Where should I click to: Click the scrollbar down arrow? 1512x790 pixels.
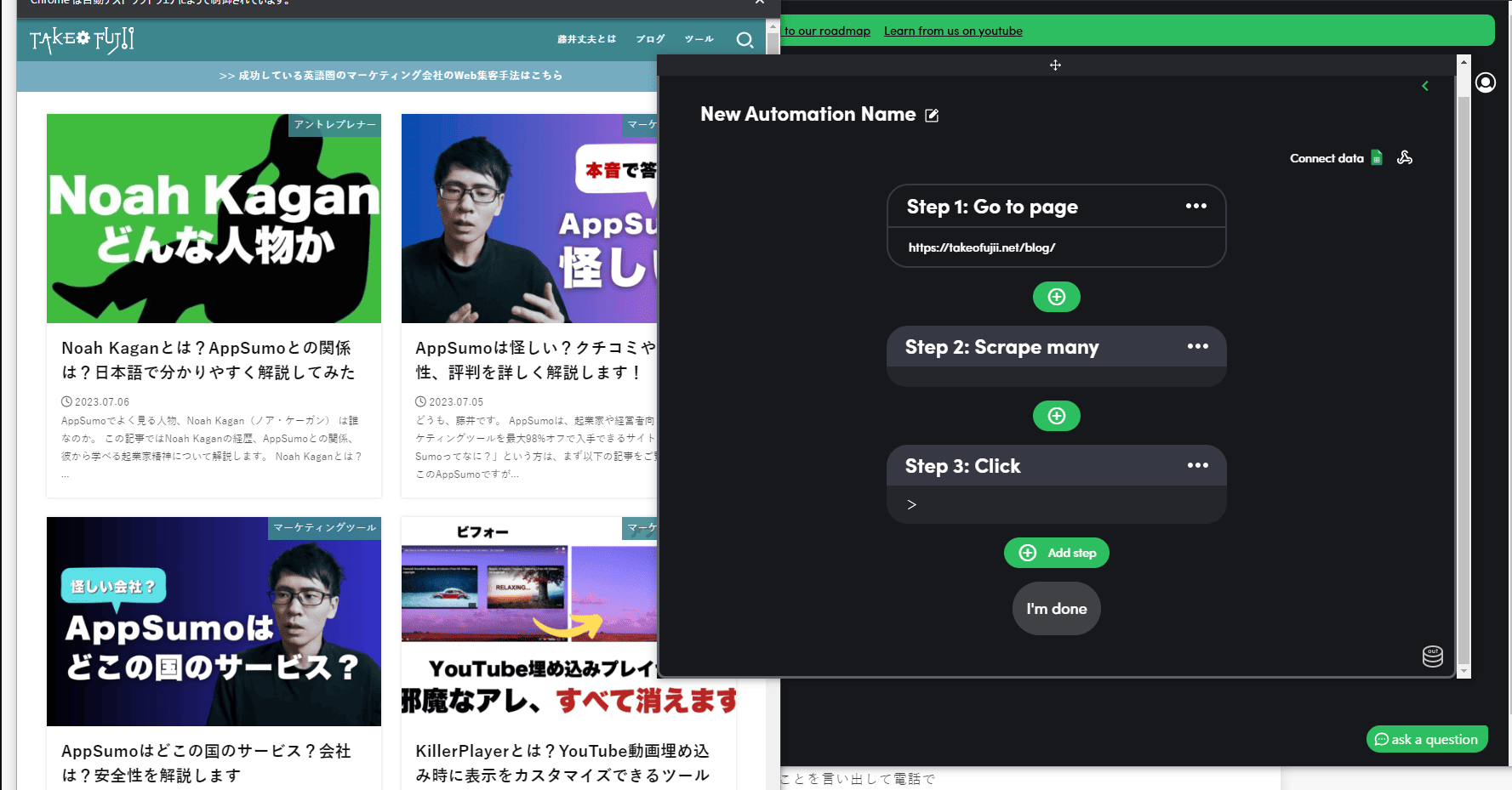pos(1464,672)
